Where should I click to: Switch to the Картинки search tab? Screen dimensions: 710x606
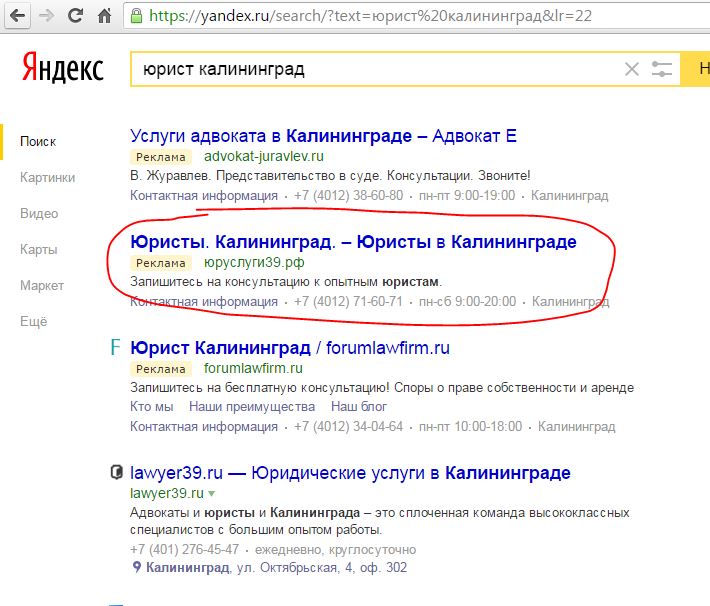[48, 177]
